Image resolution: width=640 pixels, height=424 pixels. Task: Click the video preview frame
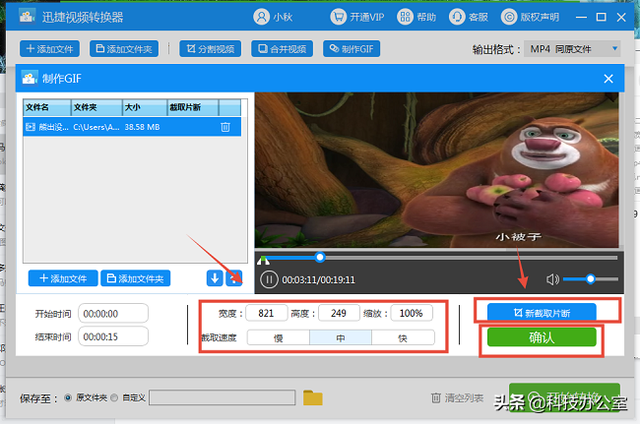pyautogui.click(x=437, y=170)
